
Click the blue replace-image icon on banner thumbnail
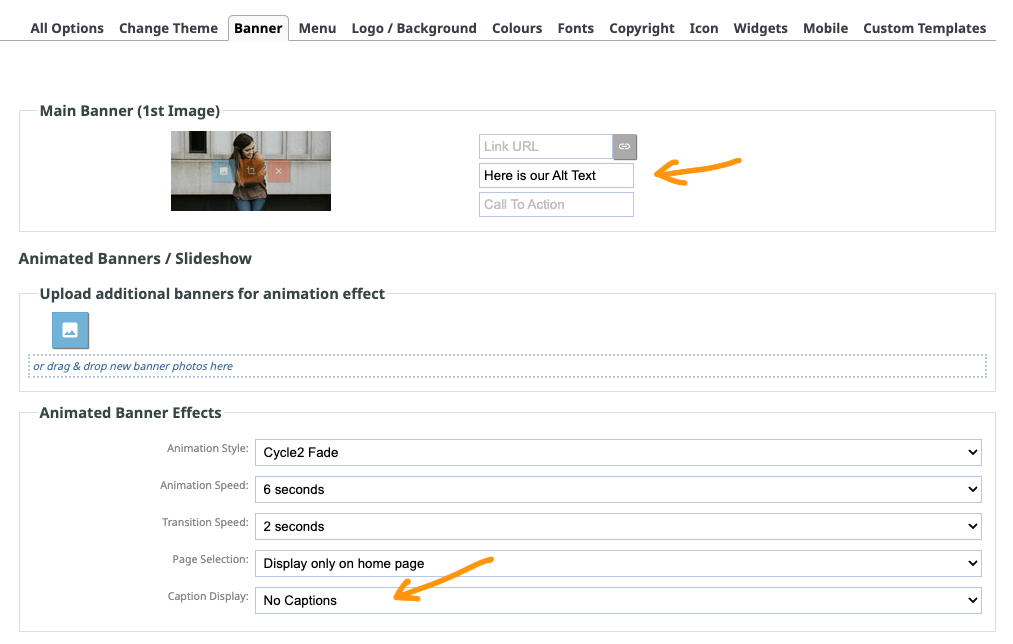224,171
